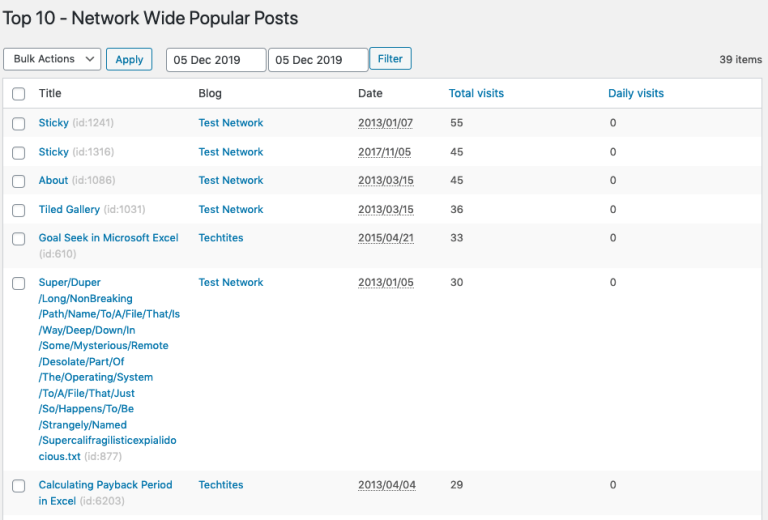Screen dimensions: 768x520
Task: Select the checkbox for About post
Action: point(19,182)
